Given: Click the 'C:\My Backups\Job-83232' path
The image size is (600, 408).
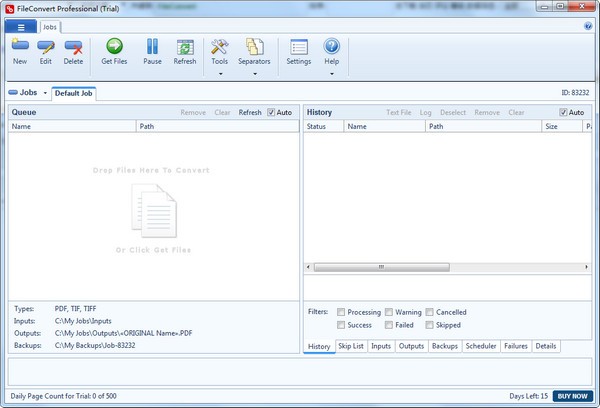Looking at the screenshot, I should click(x=95, y=346).
